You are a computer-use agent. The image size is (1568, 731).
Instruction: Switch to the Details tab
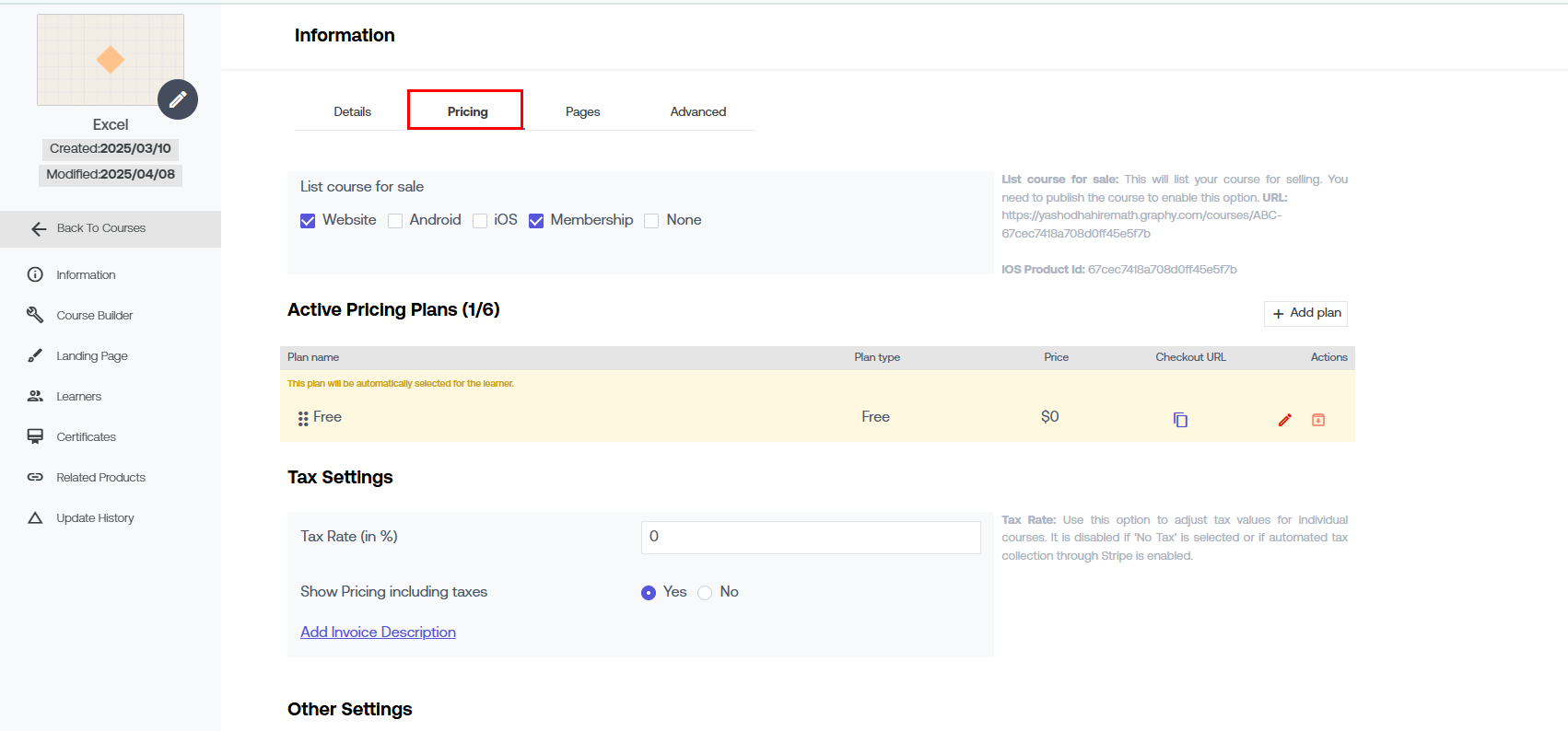tap(352, 111)
